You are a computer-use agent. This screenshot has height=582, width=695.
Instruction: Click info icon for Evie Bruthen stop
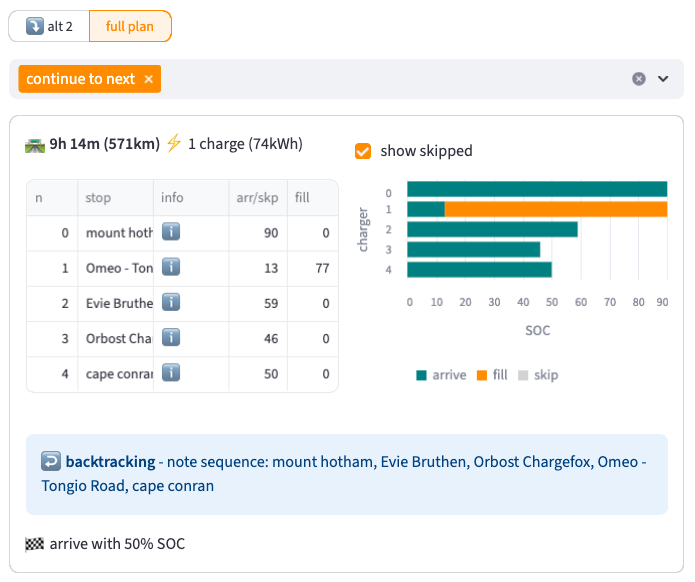tap(171, 303)
